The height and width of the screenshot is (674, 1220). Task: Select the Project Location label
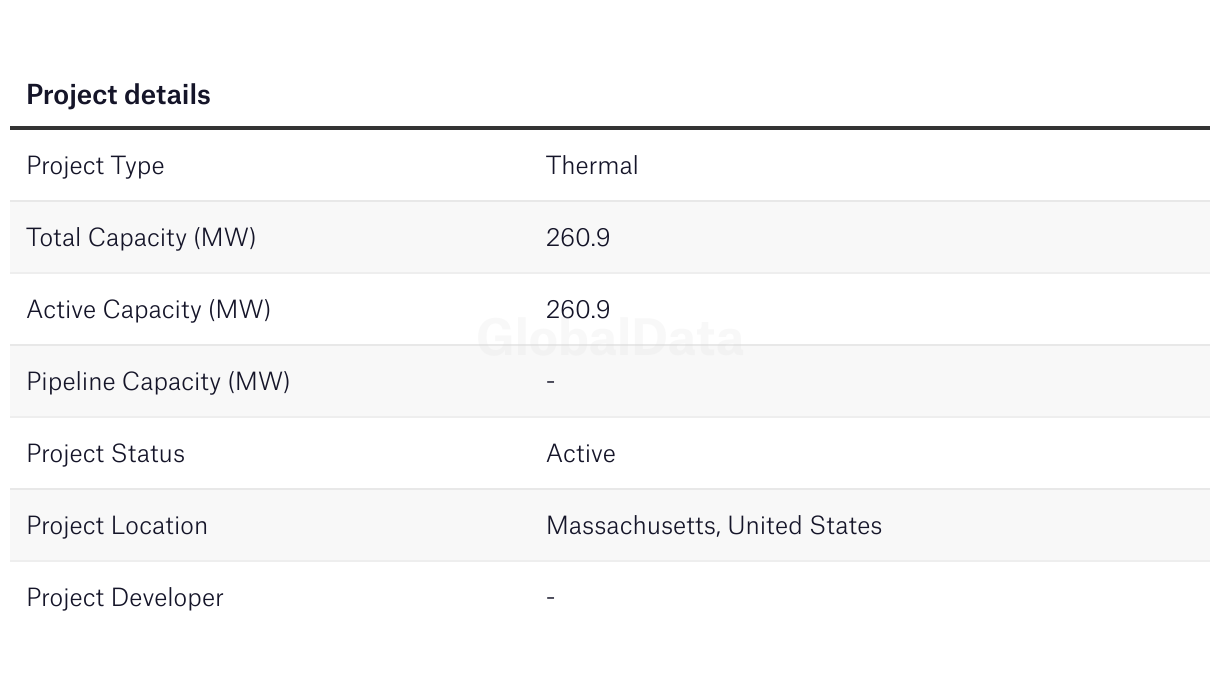point(117,526)
